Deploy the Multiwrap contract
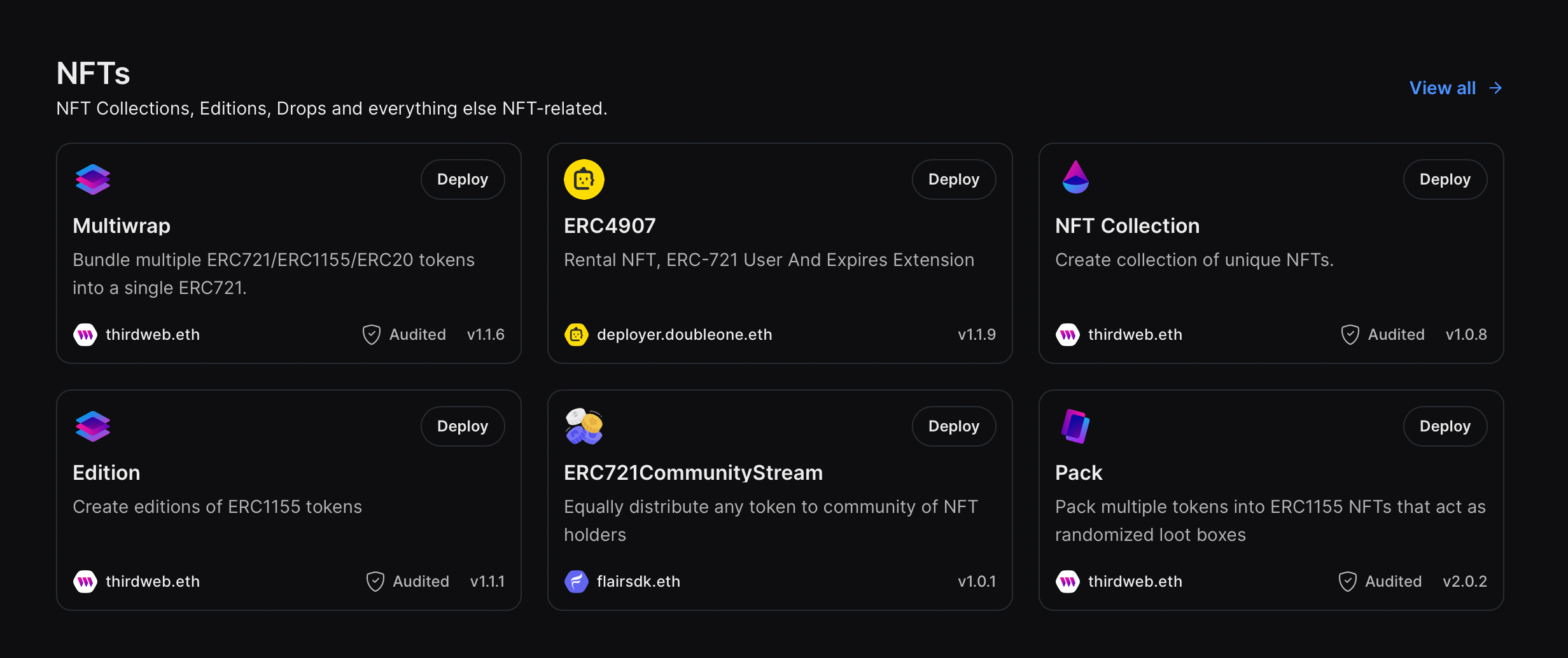Image resolution: width=1568 pixels, height=658 pixels. 463,179
